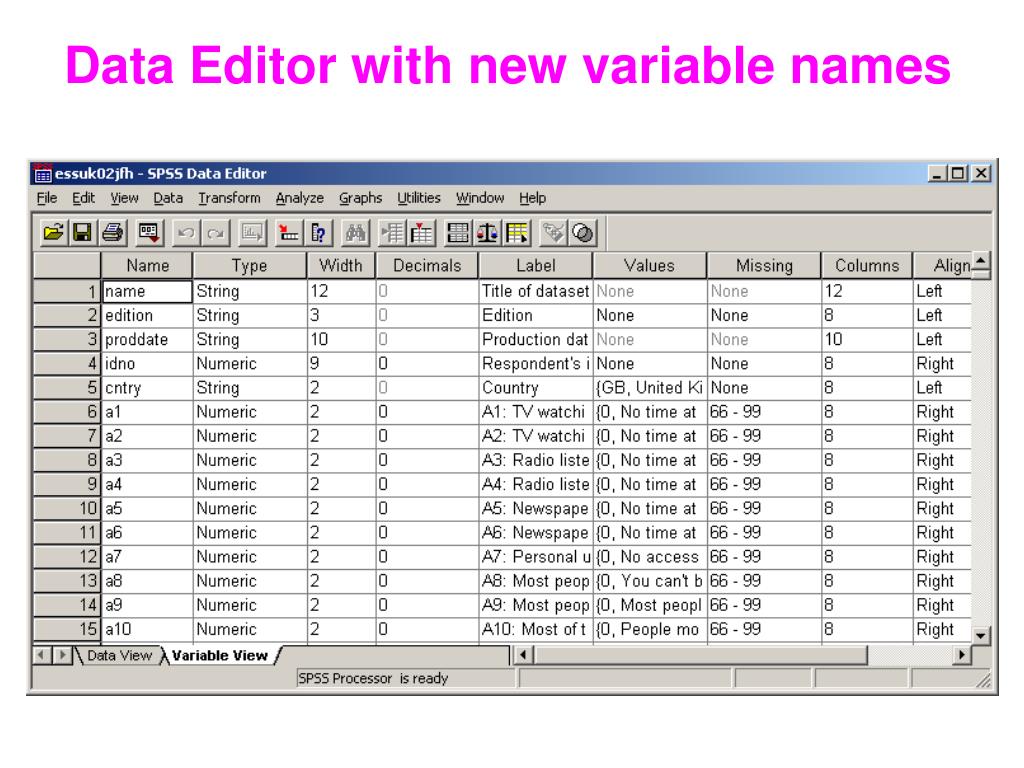Click the Width column header
The height and width of the screenshot is (768, 1024).
tap(341, 265)
